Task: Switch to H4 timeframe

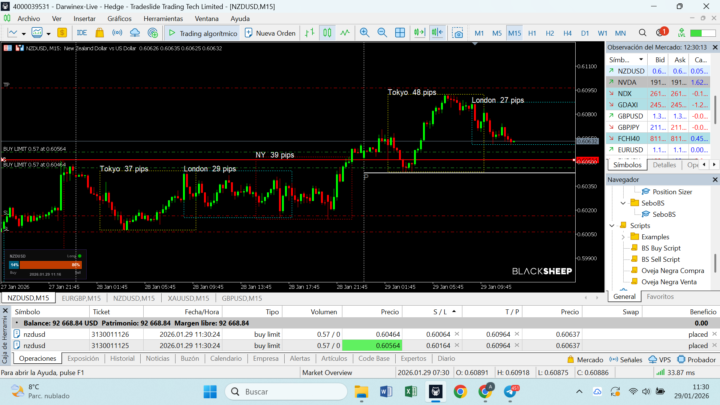Action: [x=567, y=33]
